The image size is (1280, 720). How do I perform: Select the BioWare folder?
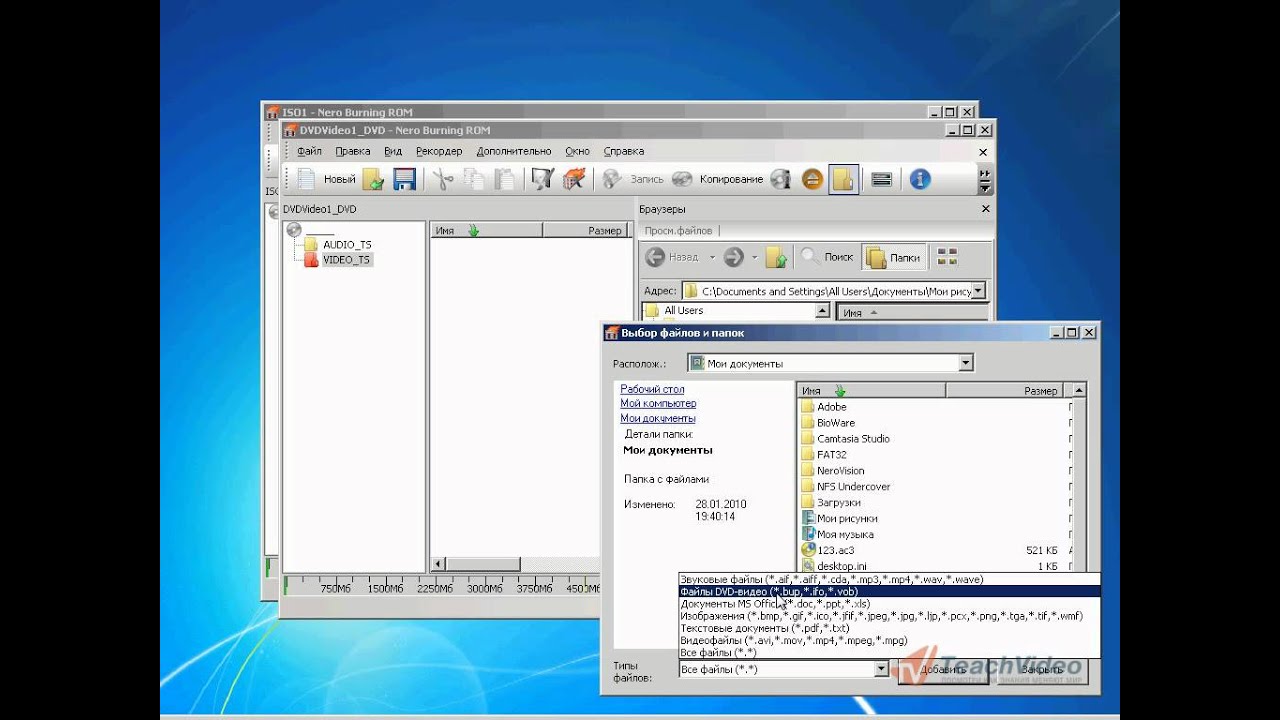pyautogui.click(x=836, y=423)
